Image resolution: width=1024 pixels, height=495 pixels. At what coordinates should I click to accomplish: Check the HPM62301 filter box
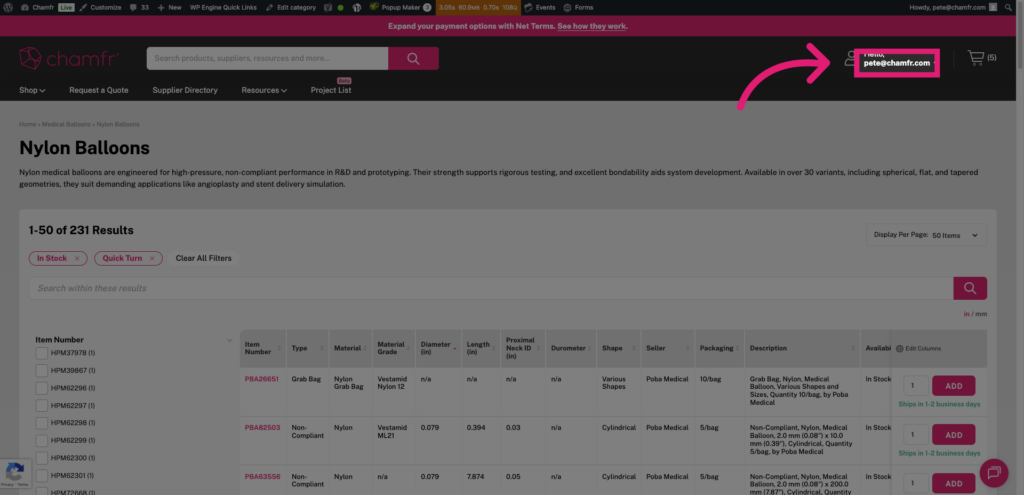click(42, 475)
